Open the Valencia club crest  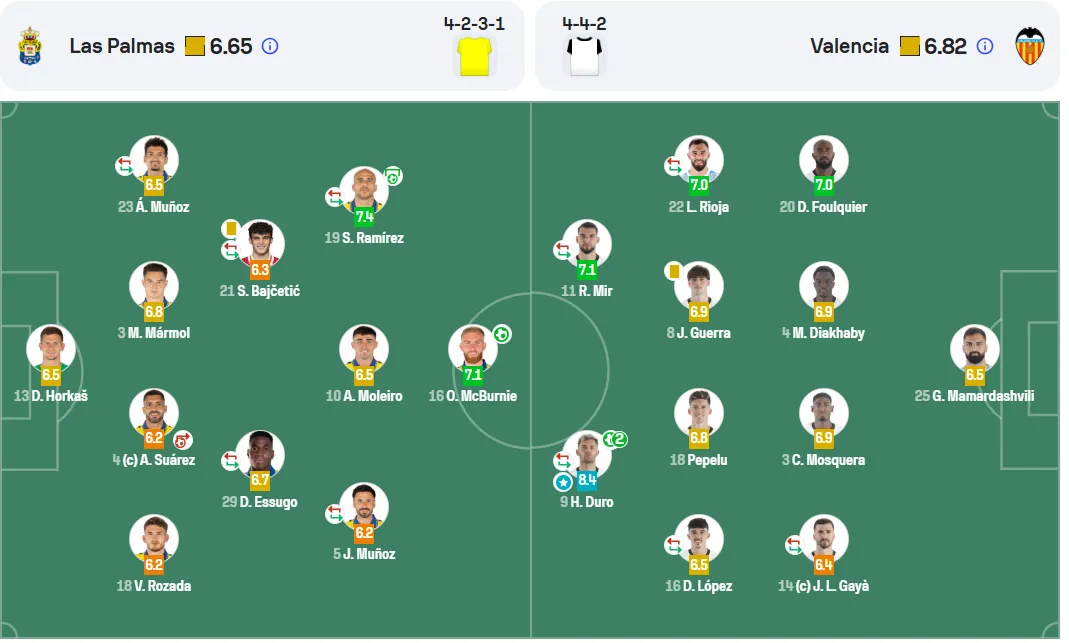click(1030, 46)
